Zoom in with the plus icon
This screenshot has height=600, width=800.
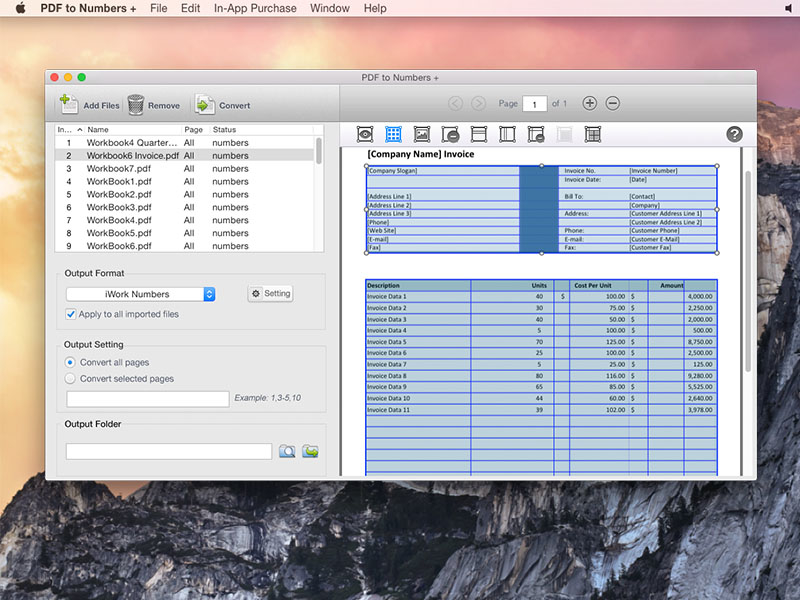[589, 103]
